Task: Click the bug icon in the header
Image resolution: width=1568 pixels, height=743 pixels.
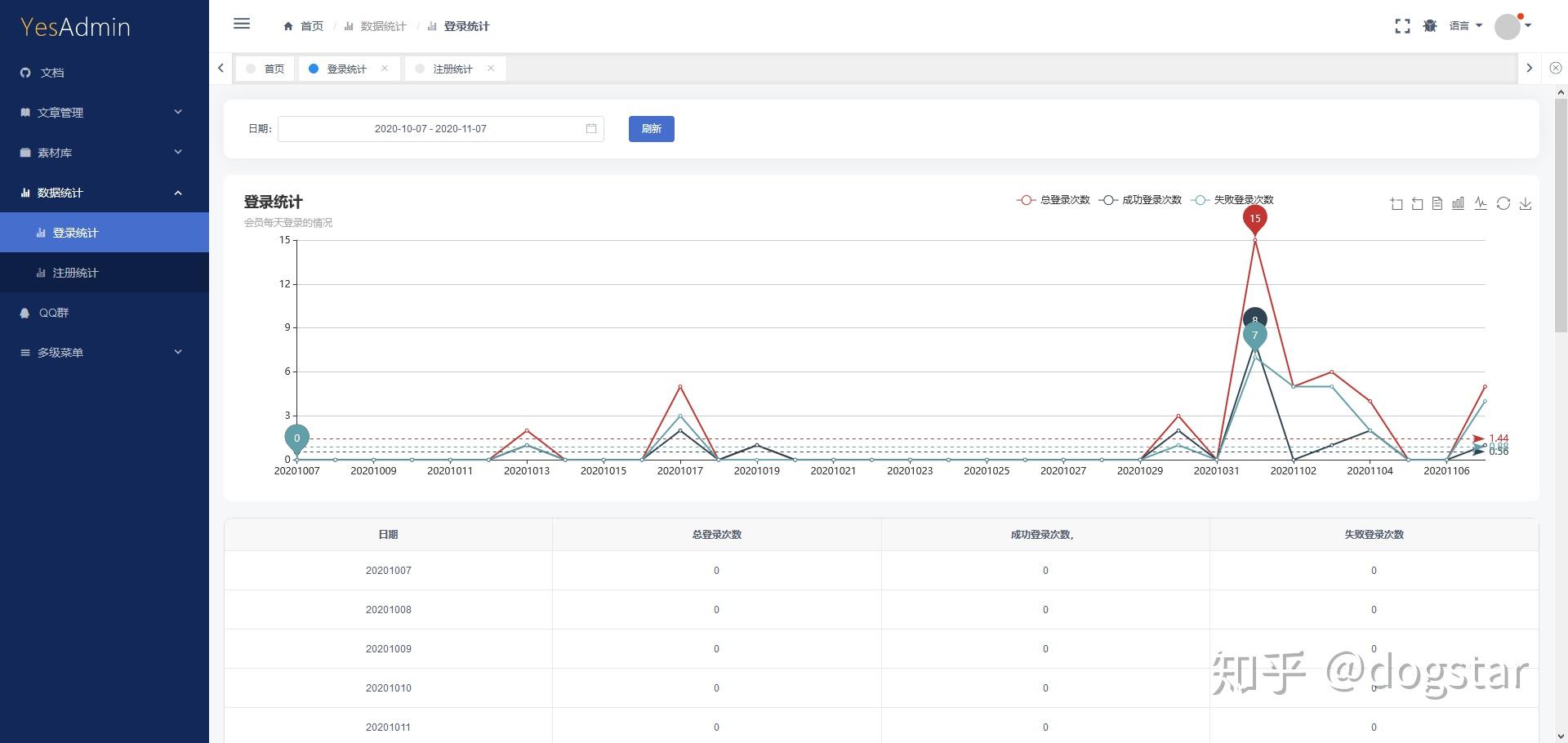Action: [x=1430, y=26]
